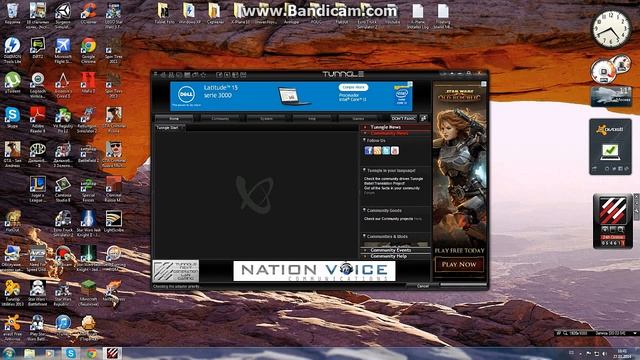Launch Skype from the desktop
640x360 pixels.
click(12, 118)
